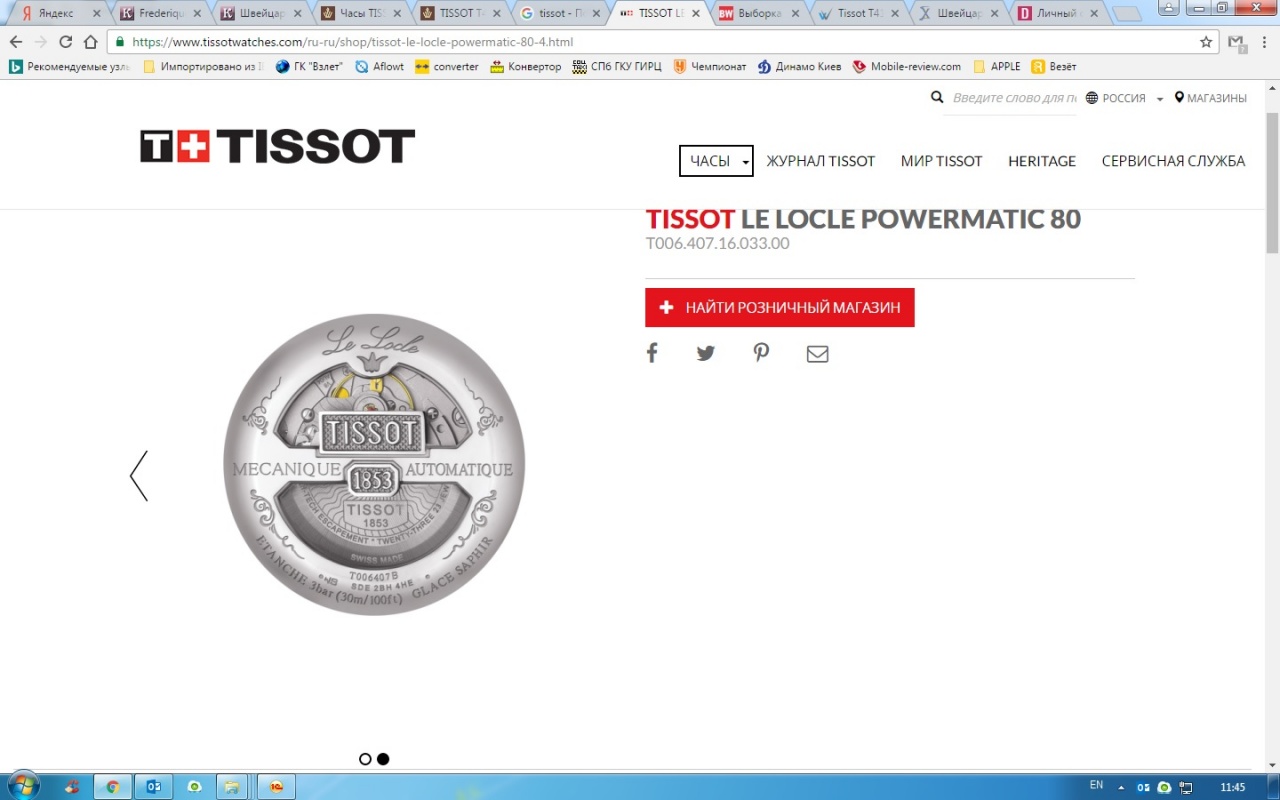Pin the watch on Pinterest
Image resolution: width=1280 pixels, height=800 pixels.
[761, 353]
